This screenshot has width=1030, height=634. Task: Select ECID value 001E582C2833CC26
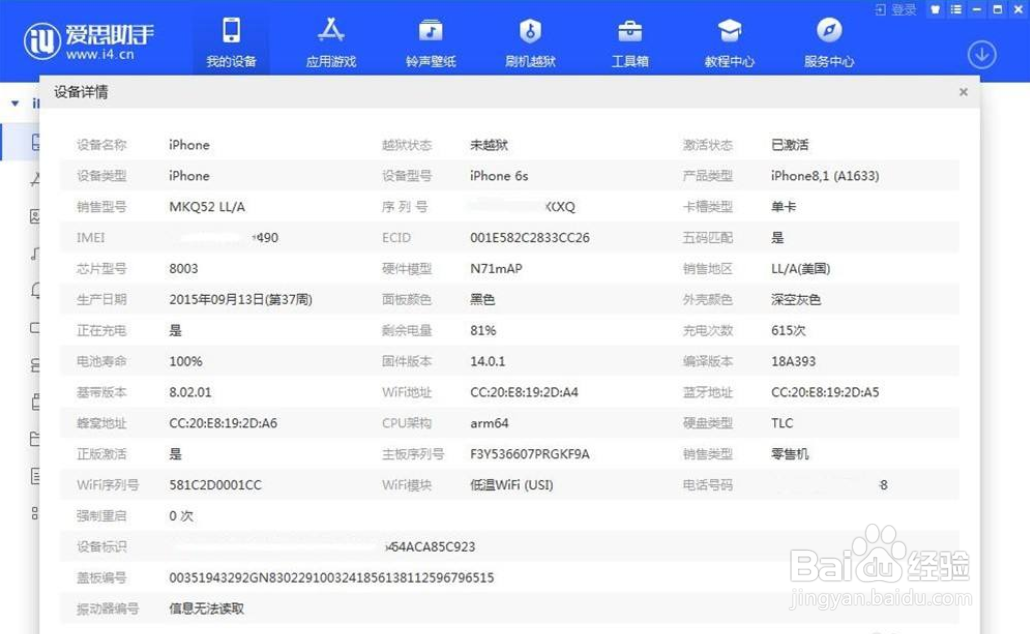[x=529, y=238]
